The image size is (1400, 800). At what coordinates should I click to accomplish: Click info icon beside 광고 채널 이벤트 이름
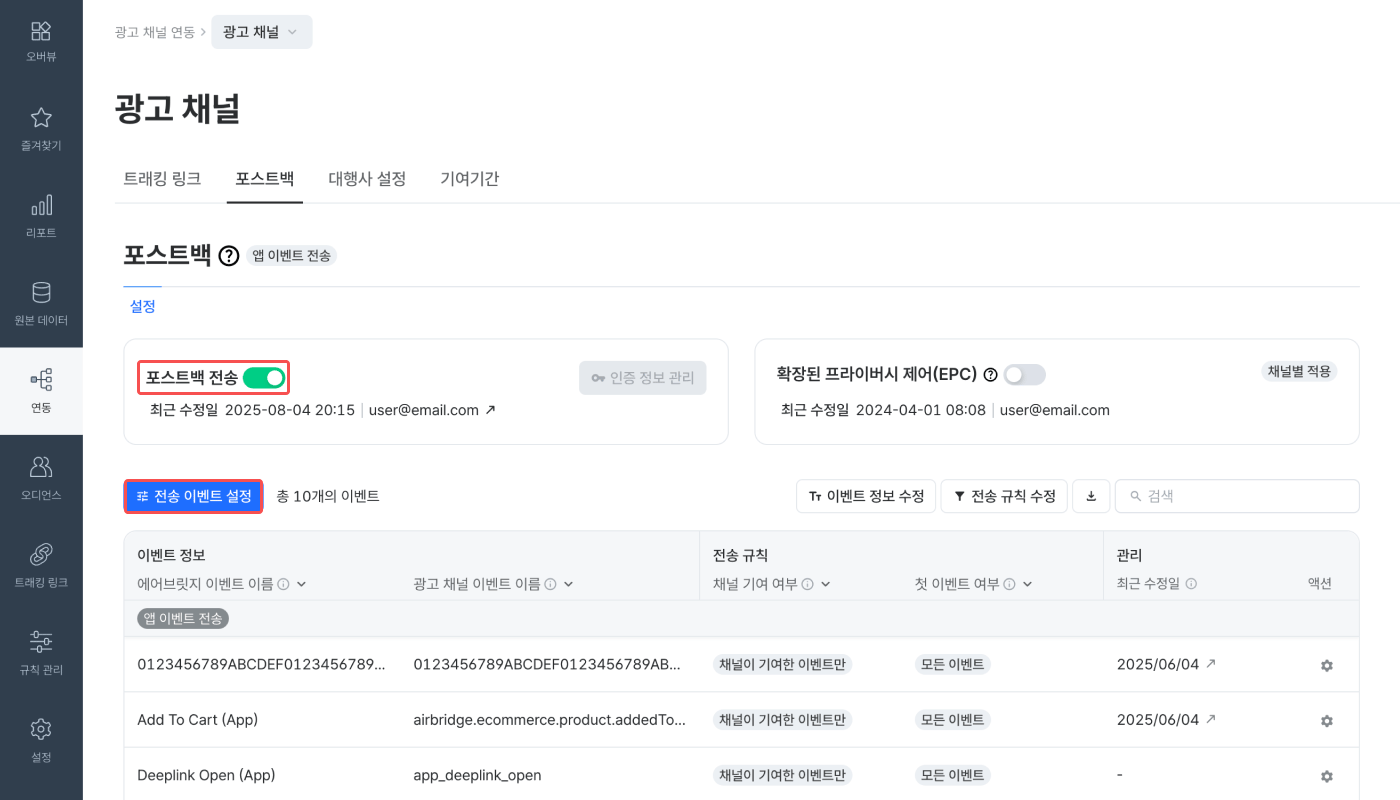tap(551, 584)
